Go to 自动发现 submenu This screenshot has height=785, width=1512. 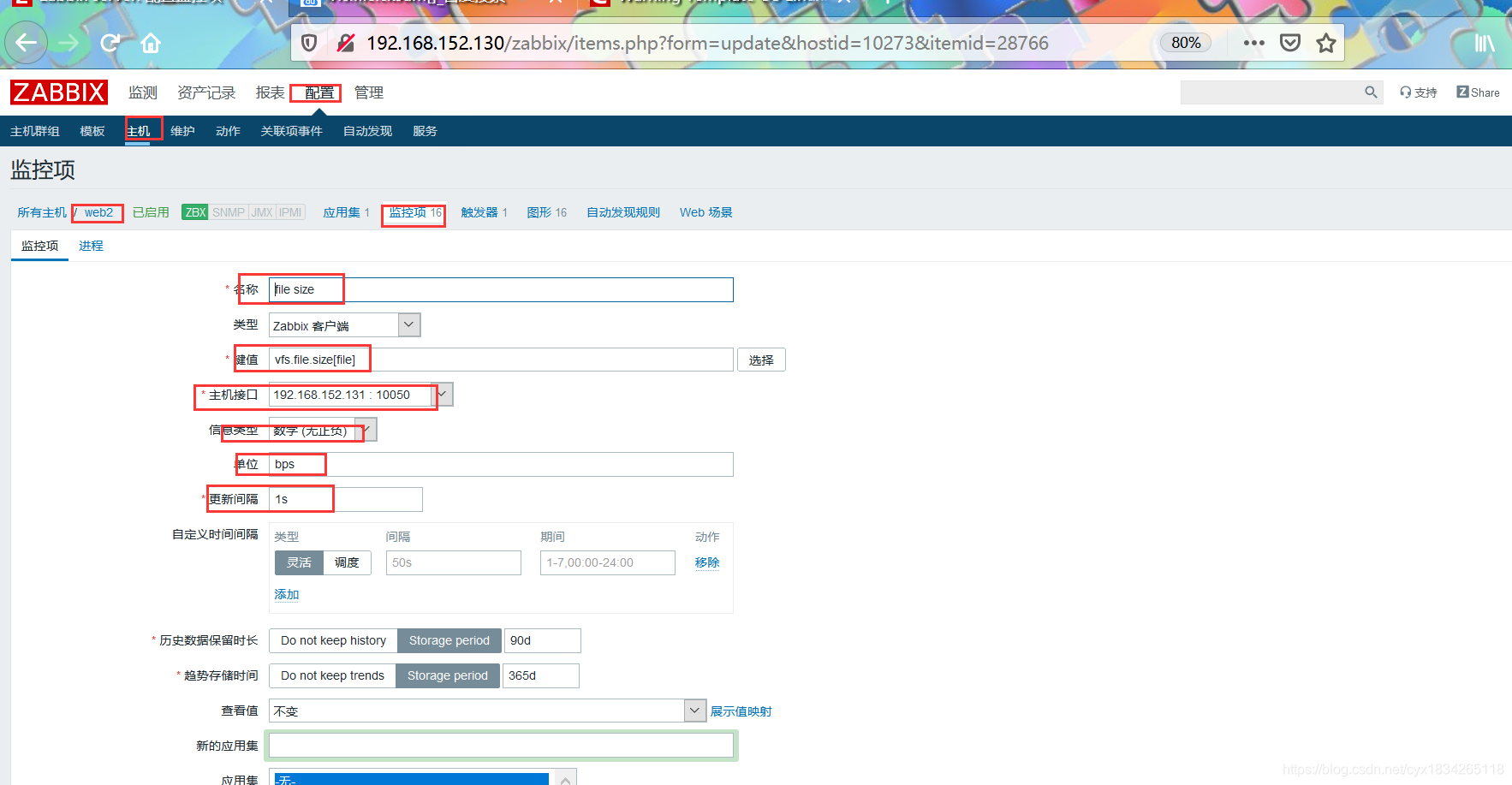pos(367,131)
